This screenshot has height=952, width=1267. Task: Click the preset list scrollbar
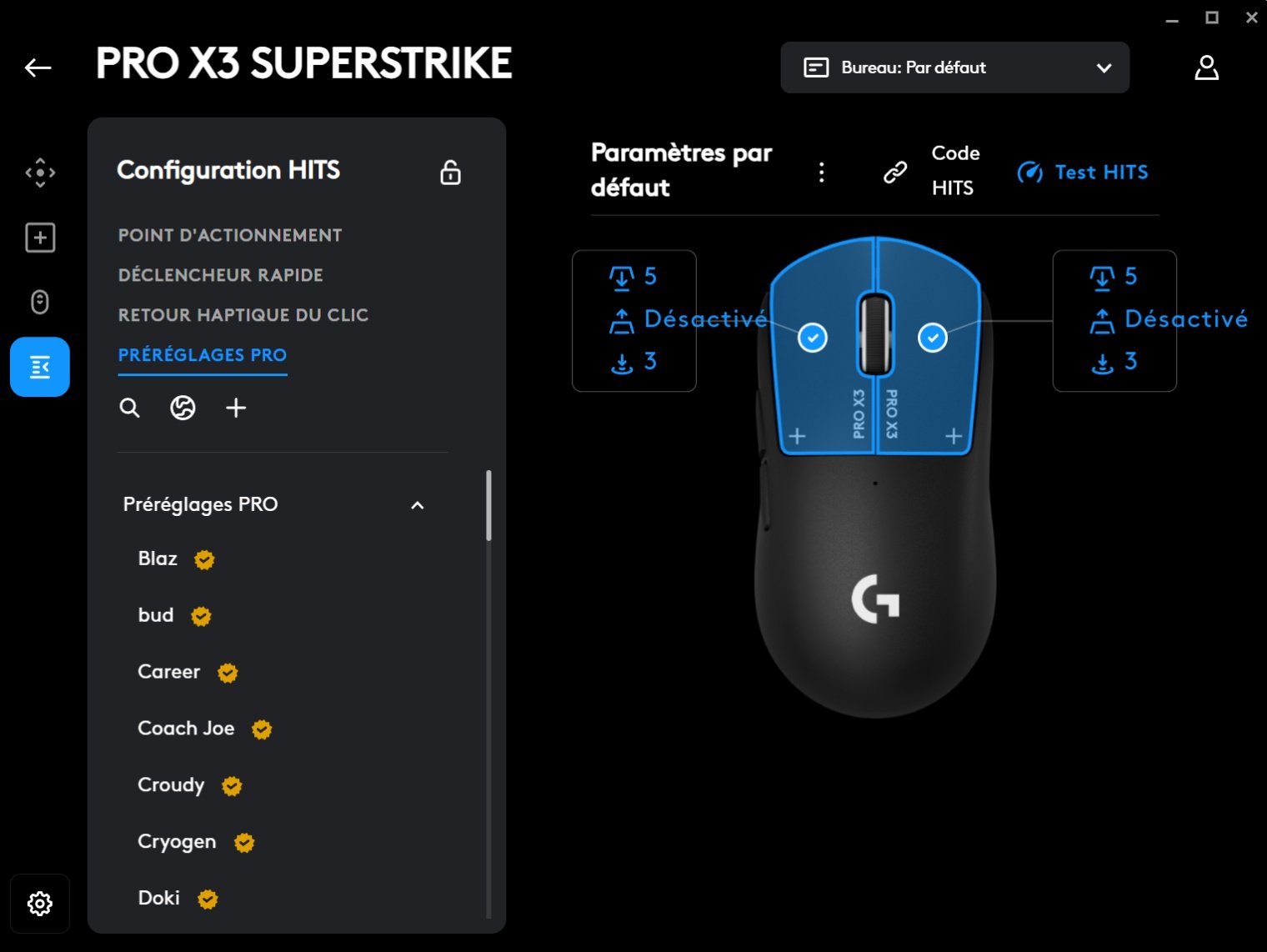click(488, 505)
